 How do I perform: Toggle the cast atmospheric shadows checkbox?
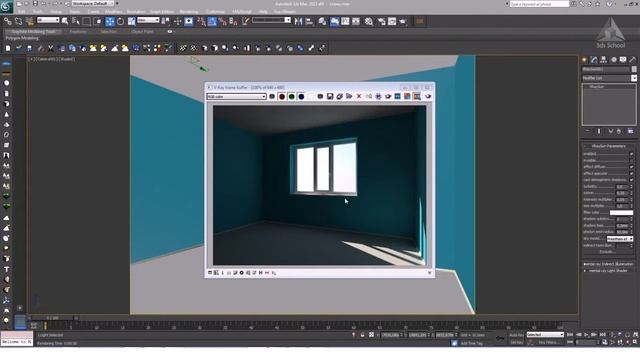(x=631, y=180)
